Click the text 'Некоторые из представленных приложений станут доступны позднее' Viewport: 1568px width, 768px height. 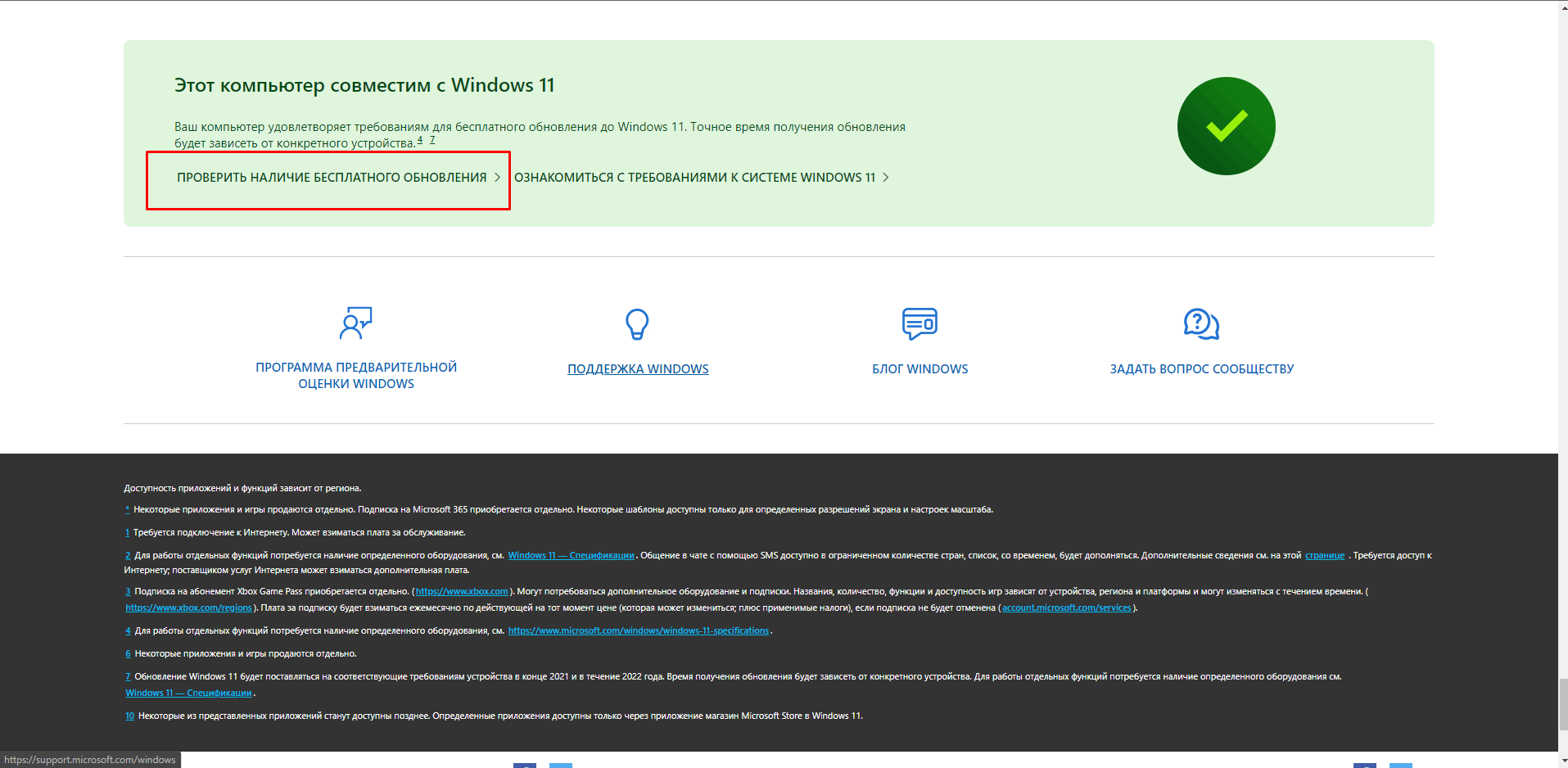tap(283, 716)
